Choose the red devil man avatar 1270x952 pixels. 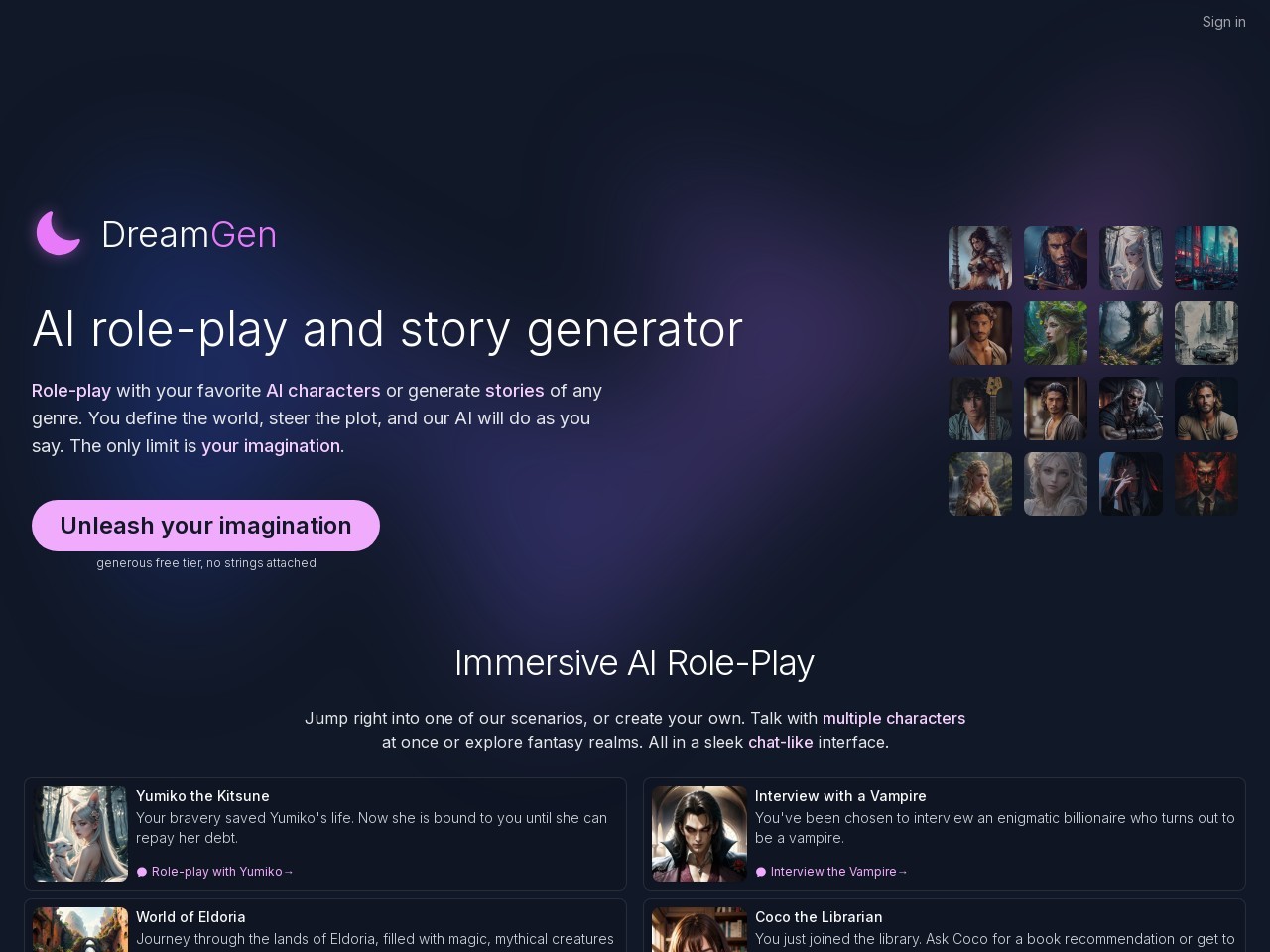pyautogui.click(x=1206, y=484)
